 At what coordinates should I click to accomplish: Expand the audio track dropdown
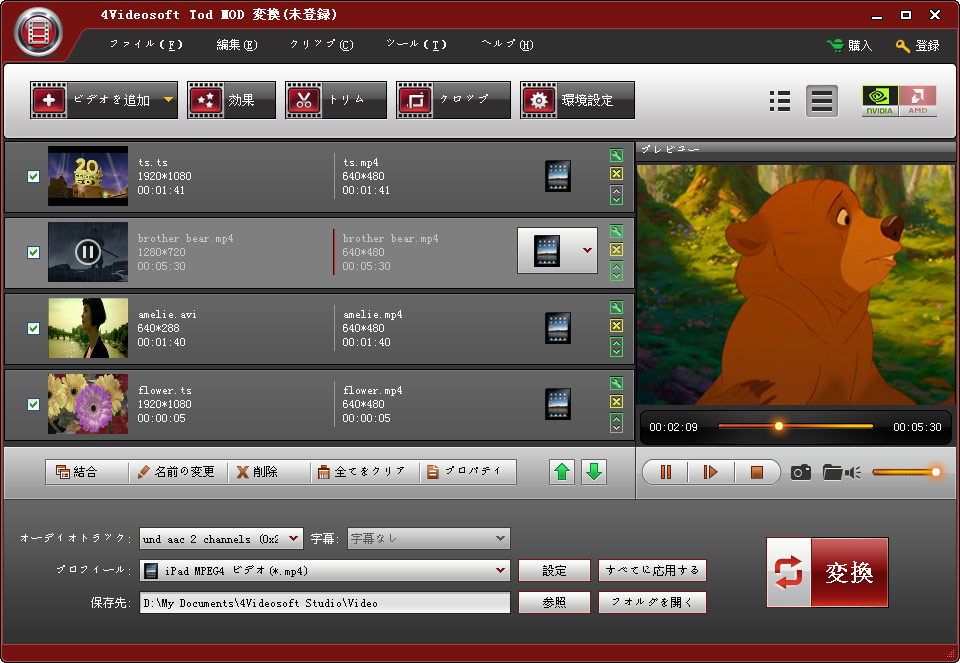[x=294, y=539]
